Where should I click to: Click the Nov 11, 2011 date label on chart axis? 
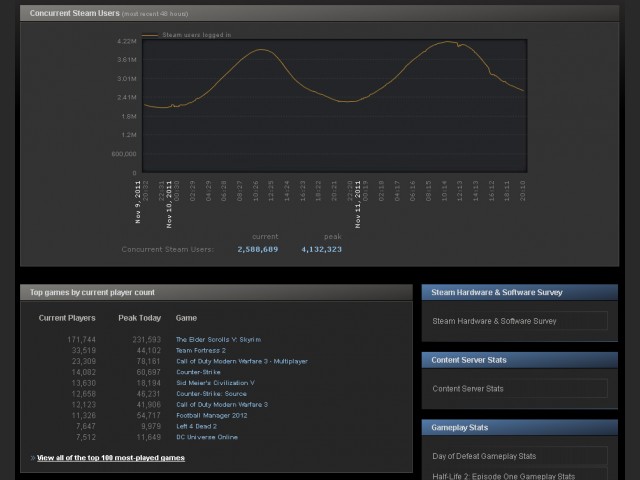[358, 204]
